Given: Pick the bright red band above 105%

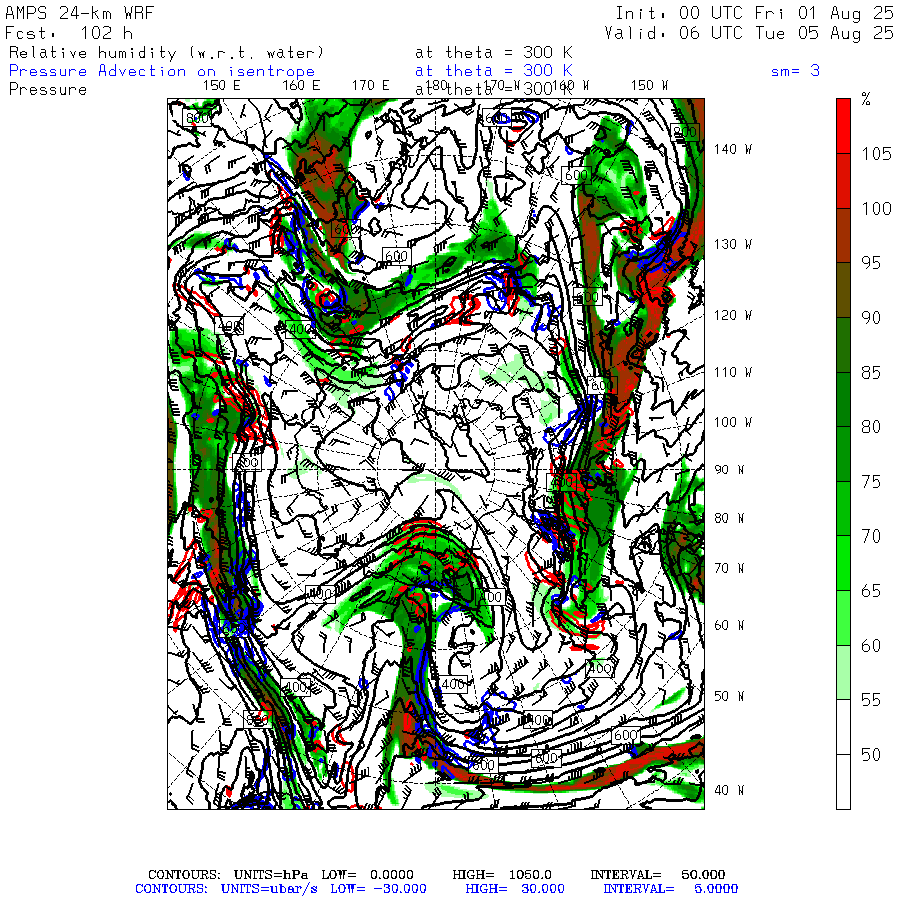Looking at the screenshot, I should click(x=843, y=126).
